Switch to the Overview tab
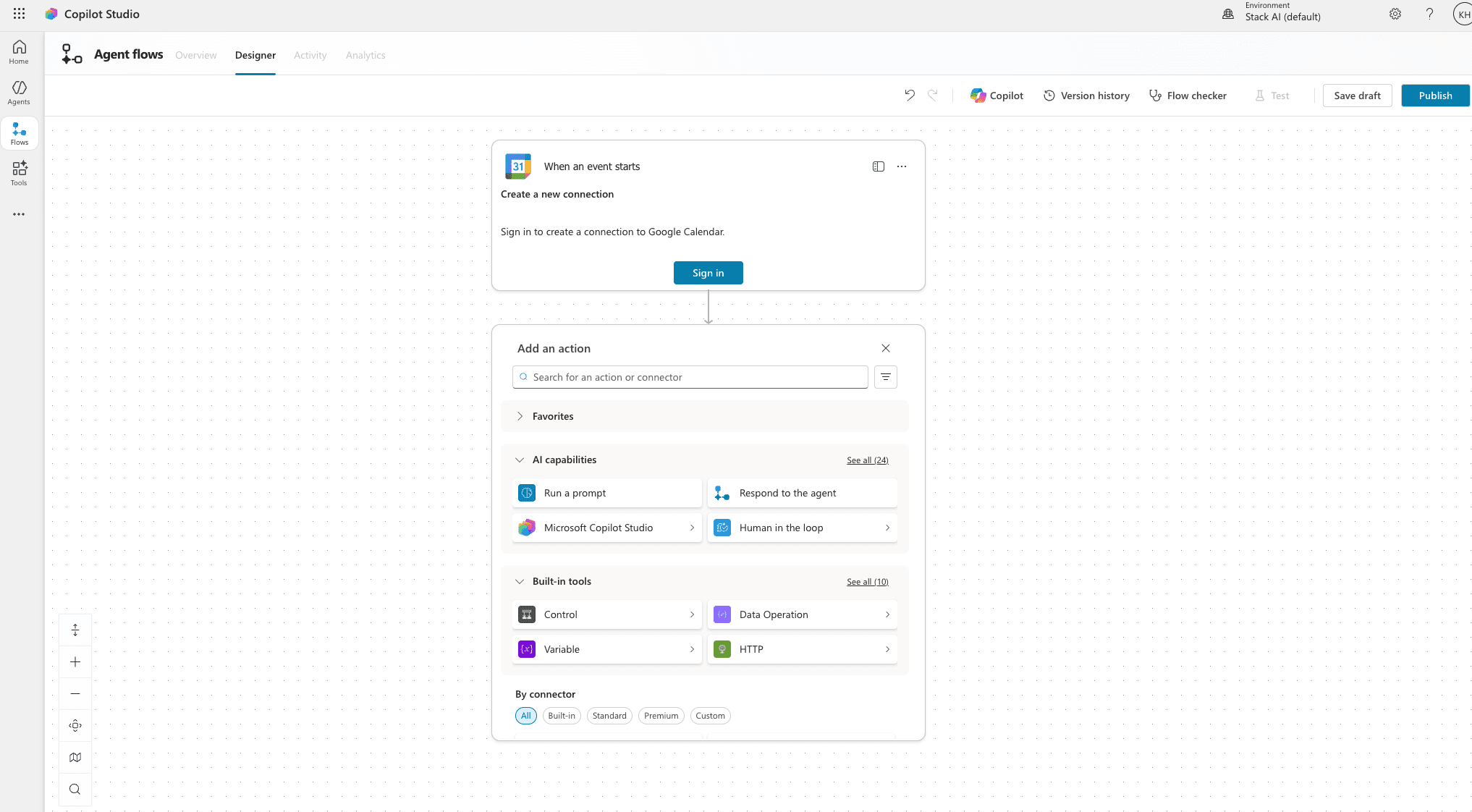Viewport: 1472px width, 812px height. click(195, 55)
